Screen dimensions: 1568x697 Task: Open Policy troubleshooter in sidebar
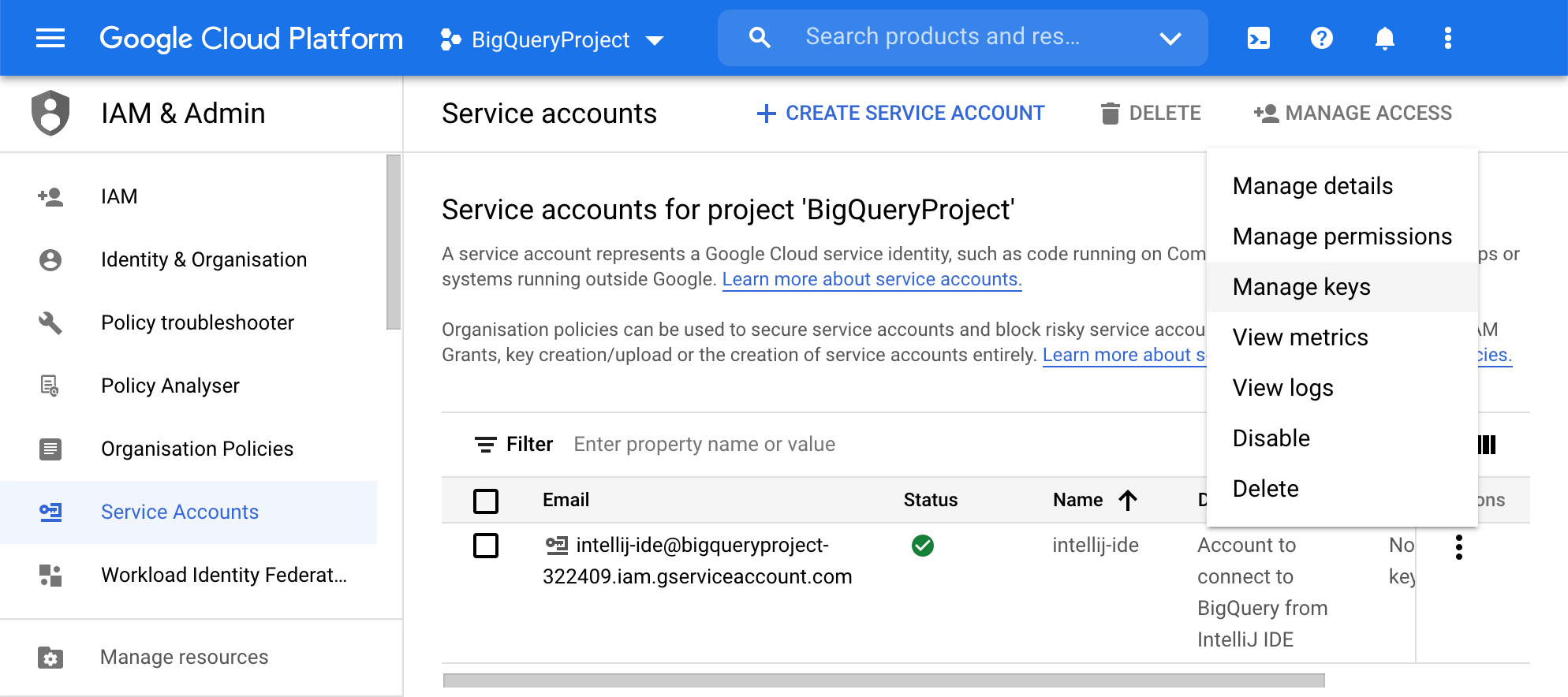197,322
